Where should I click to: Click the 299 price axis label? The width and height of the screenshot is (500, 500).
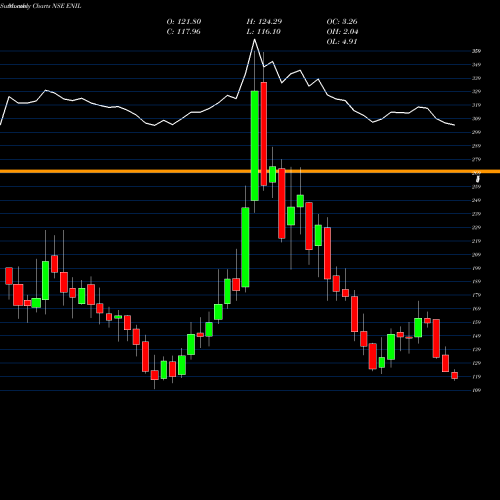tap(476, 132)
